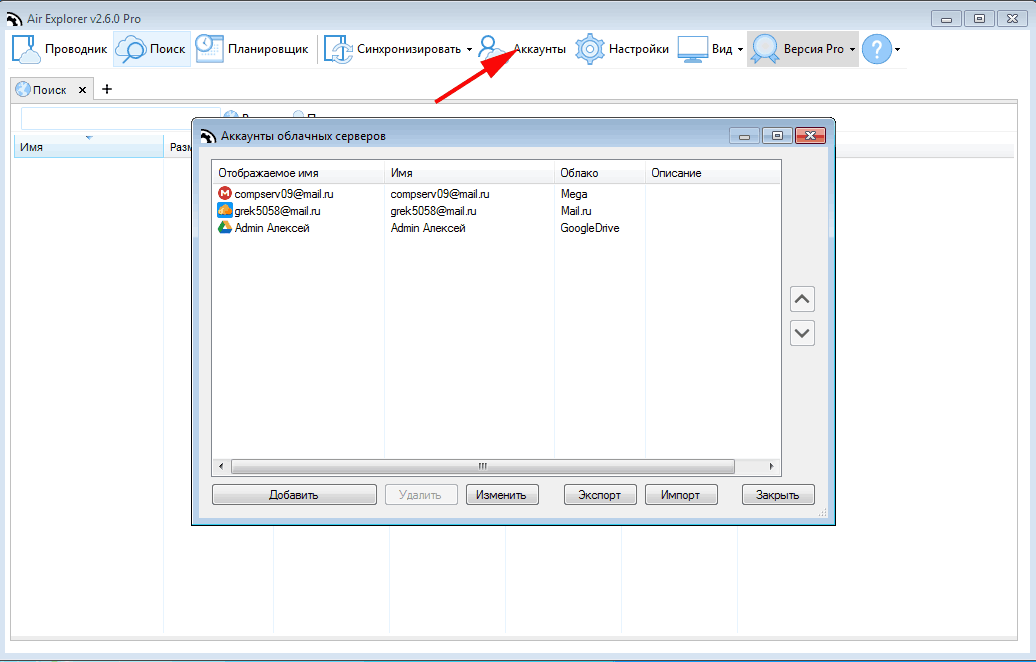The width and height of the screenshot is (1036, 662).
Task: Maximize the Air Explorer main window
Action: click(979, 18)
